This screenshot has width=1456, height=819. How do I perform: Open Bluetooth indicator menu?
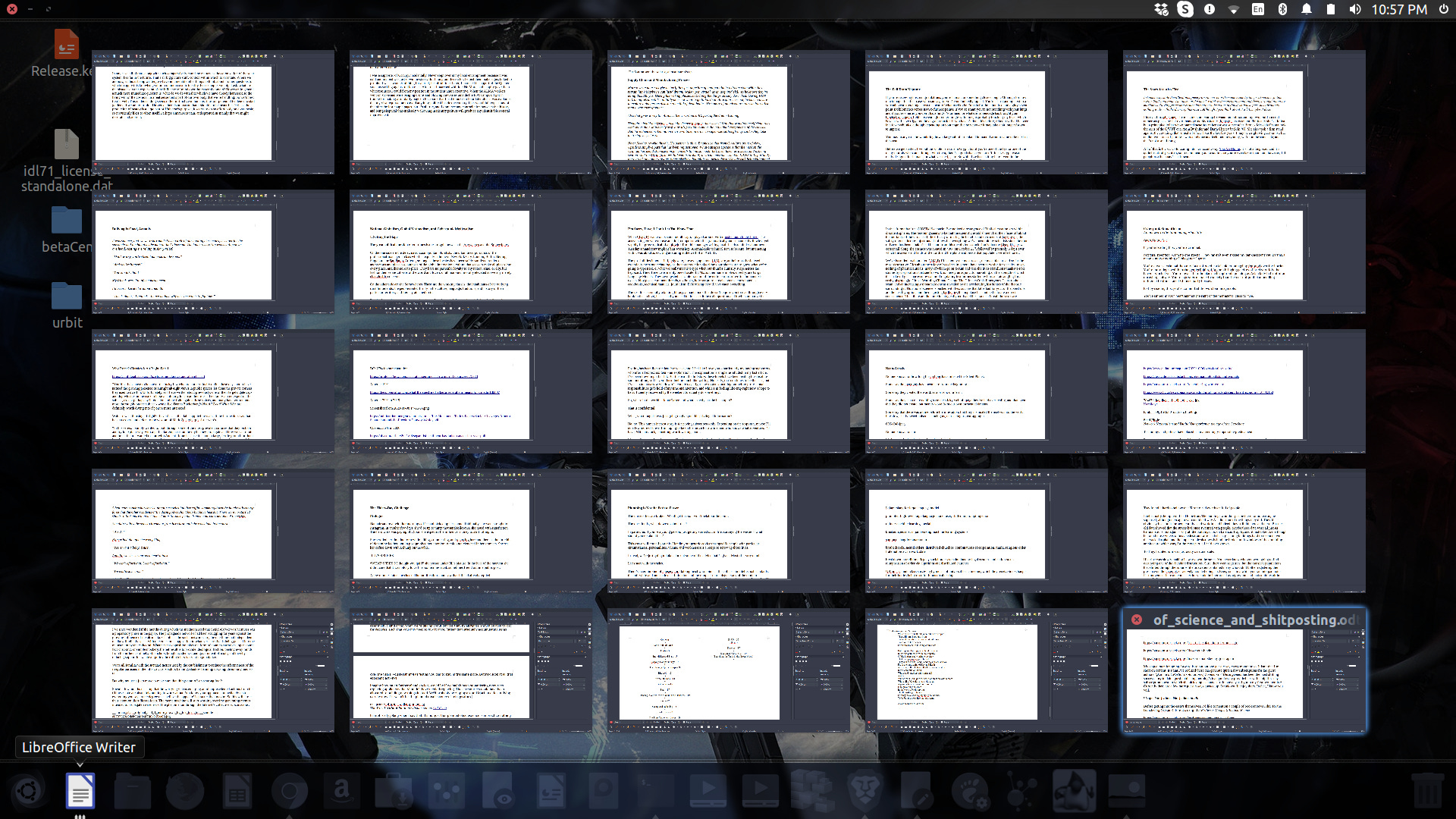click(1282, 9)
